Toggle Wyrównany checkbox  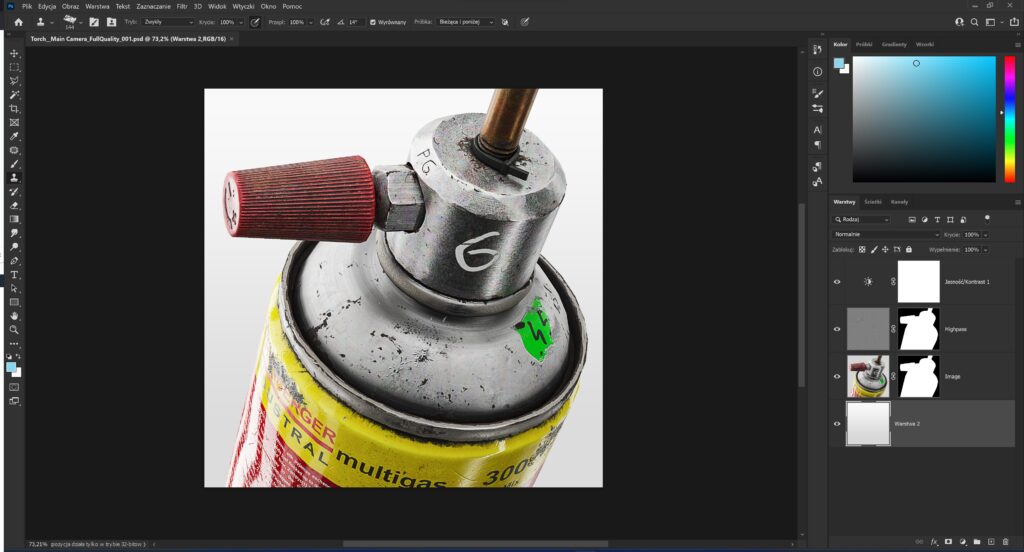click(373, 22)
